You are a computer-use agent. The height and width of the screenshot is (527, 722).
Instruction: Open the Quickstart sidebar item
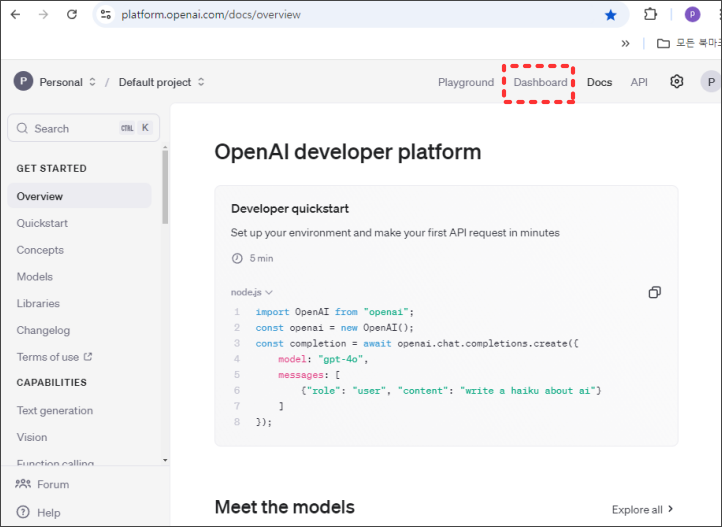click(x=42, y=223)
